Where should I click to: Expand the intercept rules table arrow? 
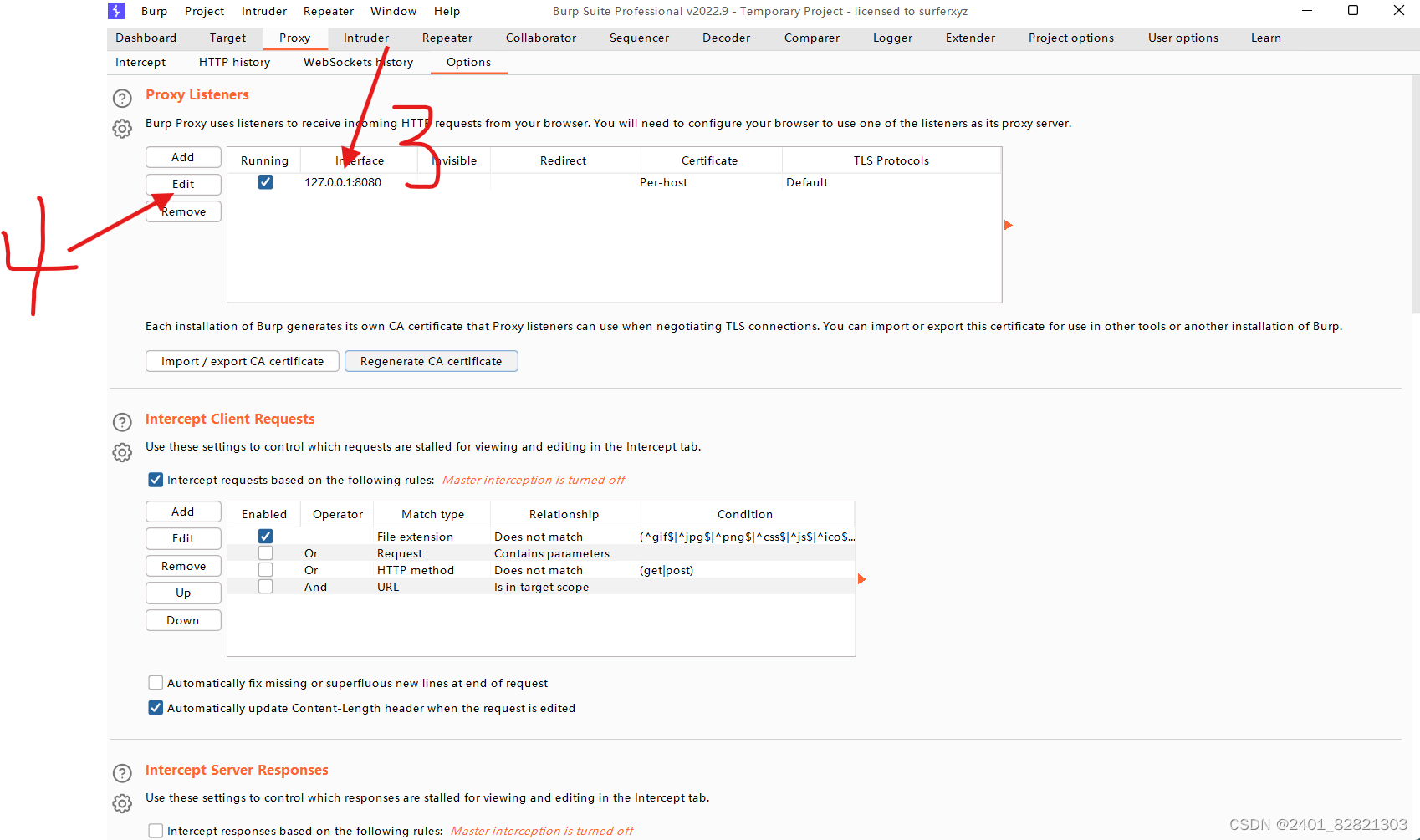click(862, 579)
